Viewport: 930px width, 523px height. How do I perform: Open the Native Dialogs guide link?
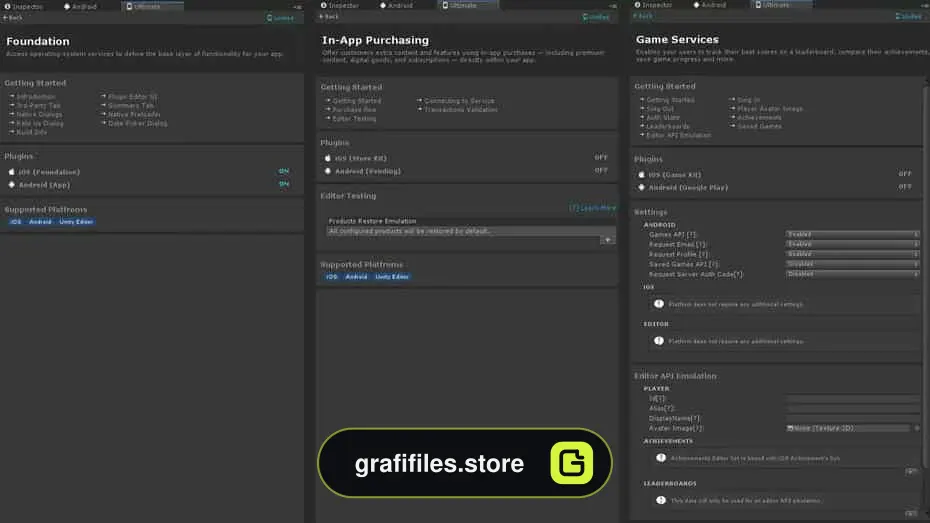[x=39, y=114]
